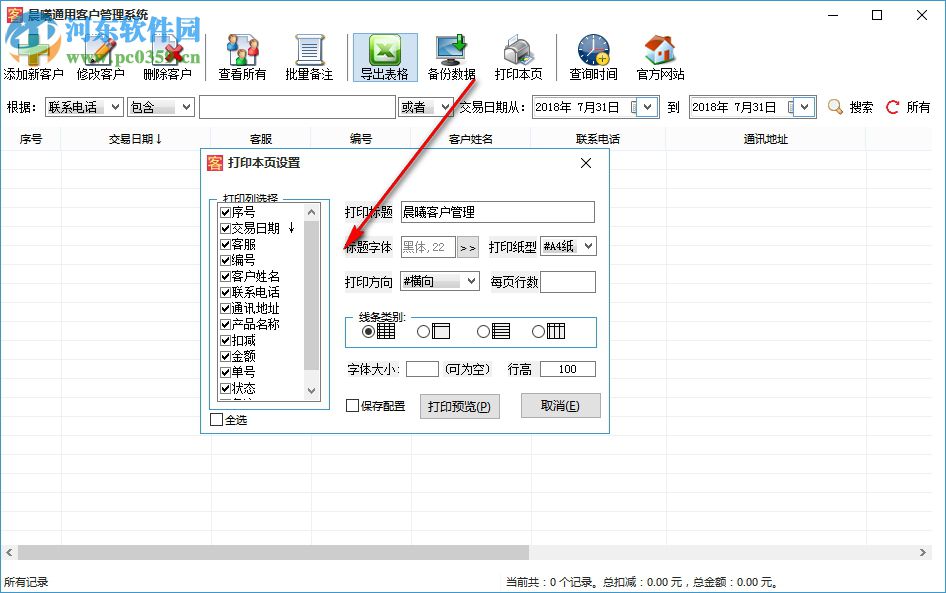946x593 pixels.
Task: Open the starting 交易日期 date picker dropdown
Action: pyautogui.click(x=645, y=105)
